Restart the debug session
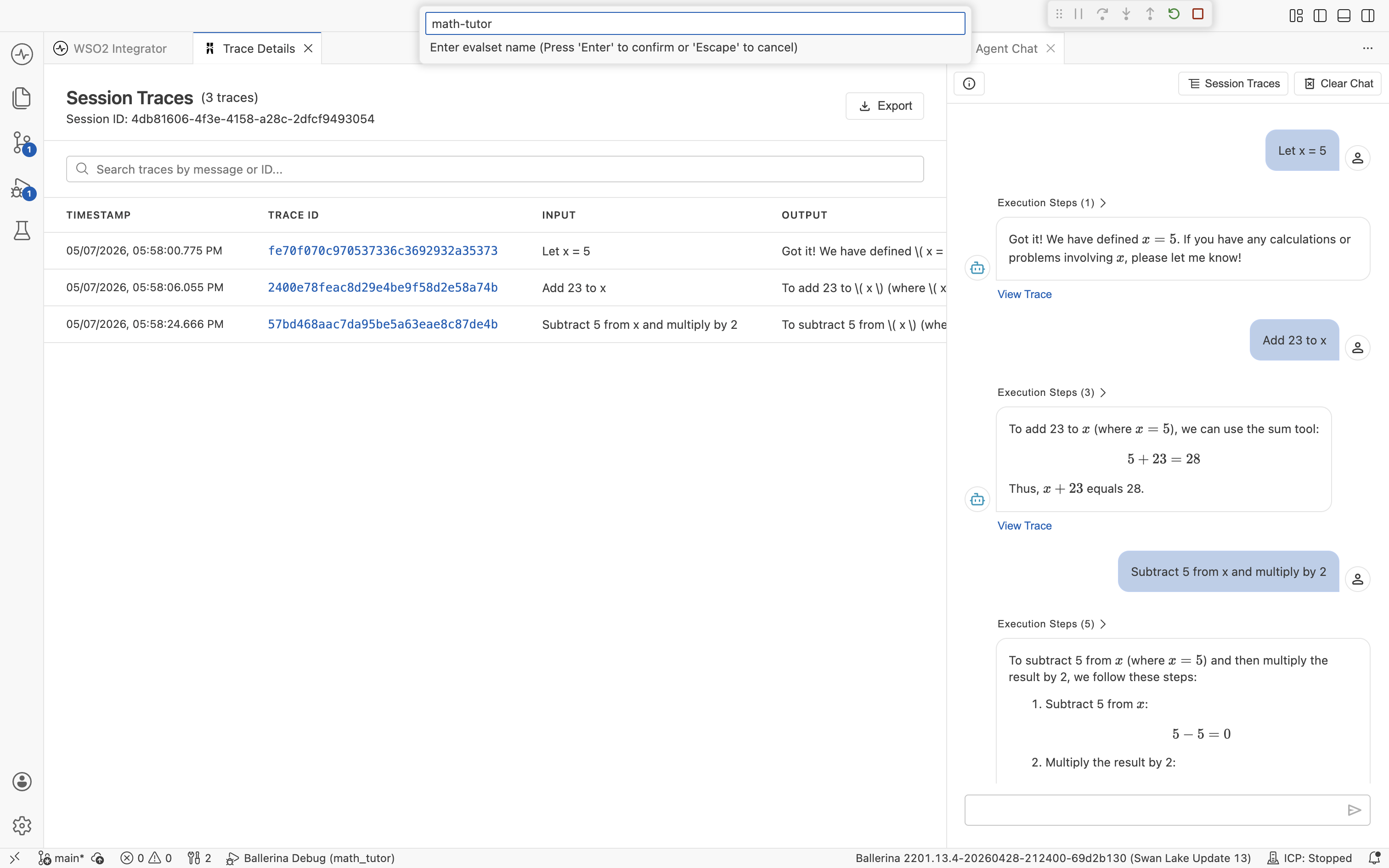The width and height of the screenshot is (1389, 868). [x=1174, y=14]
